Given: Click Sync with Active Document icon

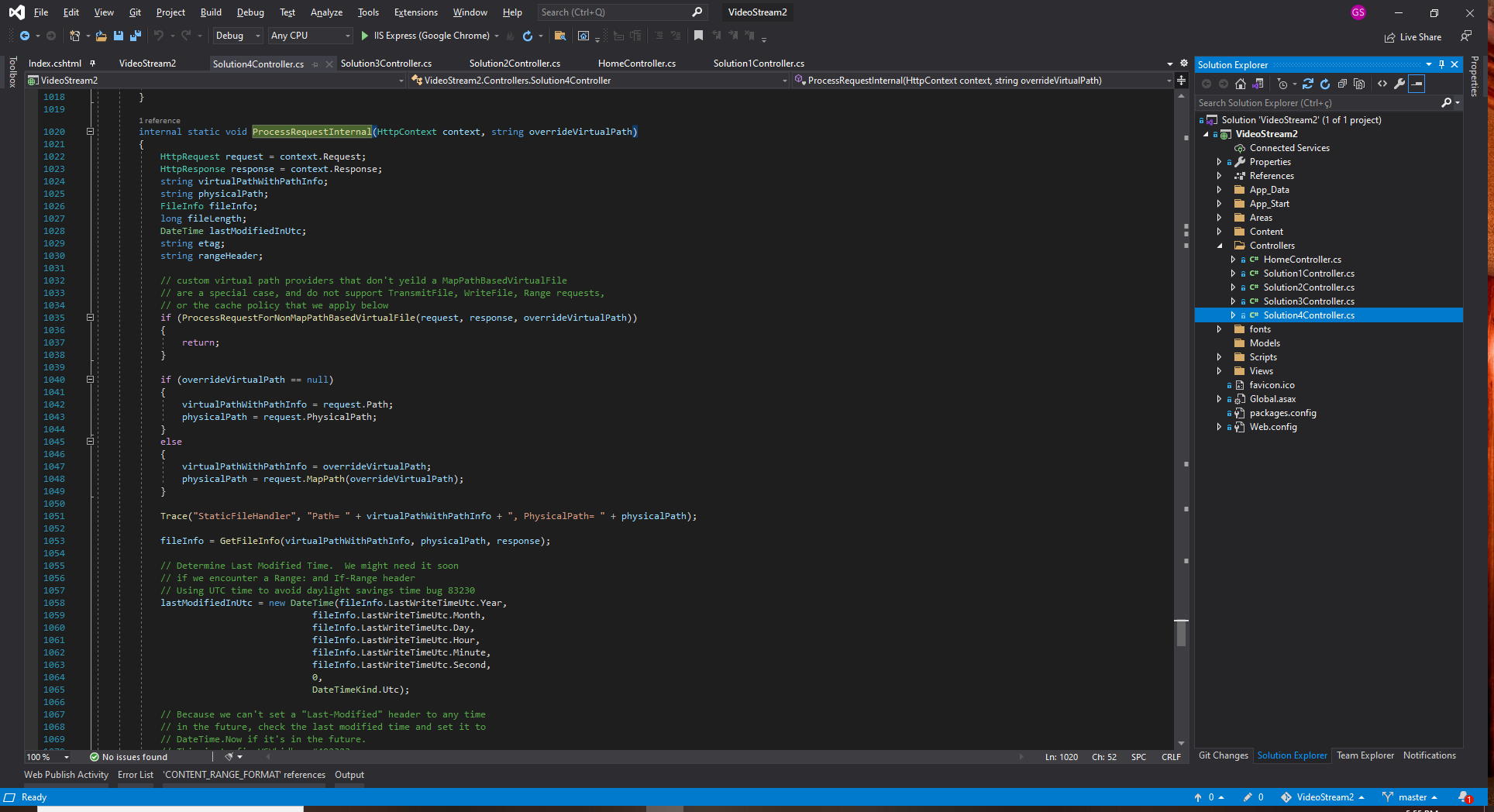Looking at the screenshot, I should (x=1308, y=84).
